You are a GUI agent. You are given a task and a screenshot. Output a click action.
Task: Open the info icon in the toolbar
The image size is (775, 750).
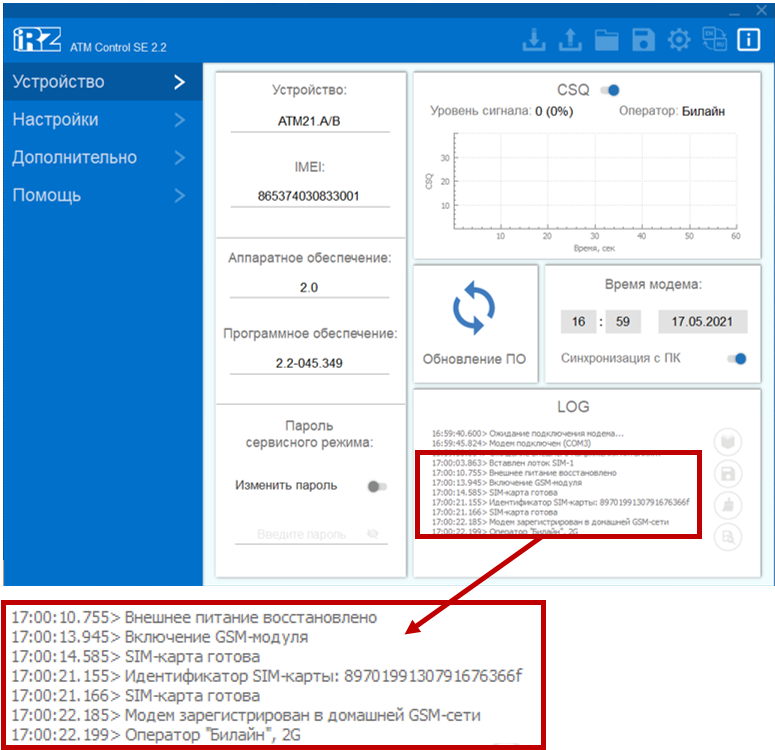748,40
